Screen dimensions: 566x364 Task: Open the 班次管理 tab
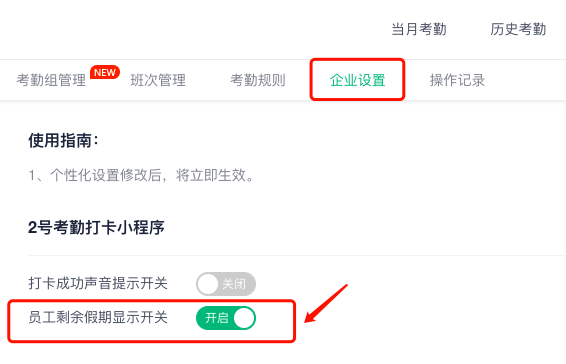tap(158, 80)
